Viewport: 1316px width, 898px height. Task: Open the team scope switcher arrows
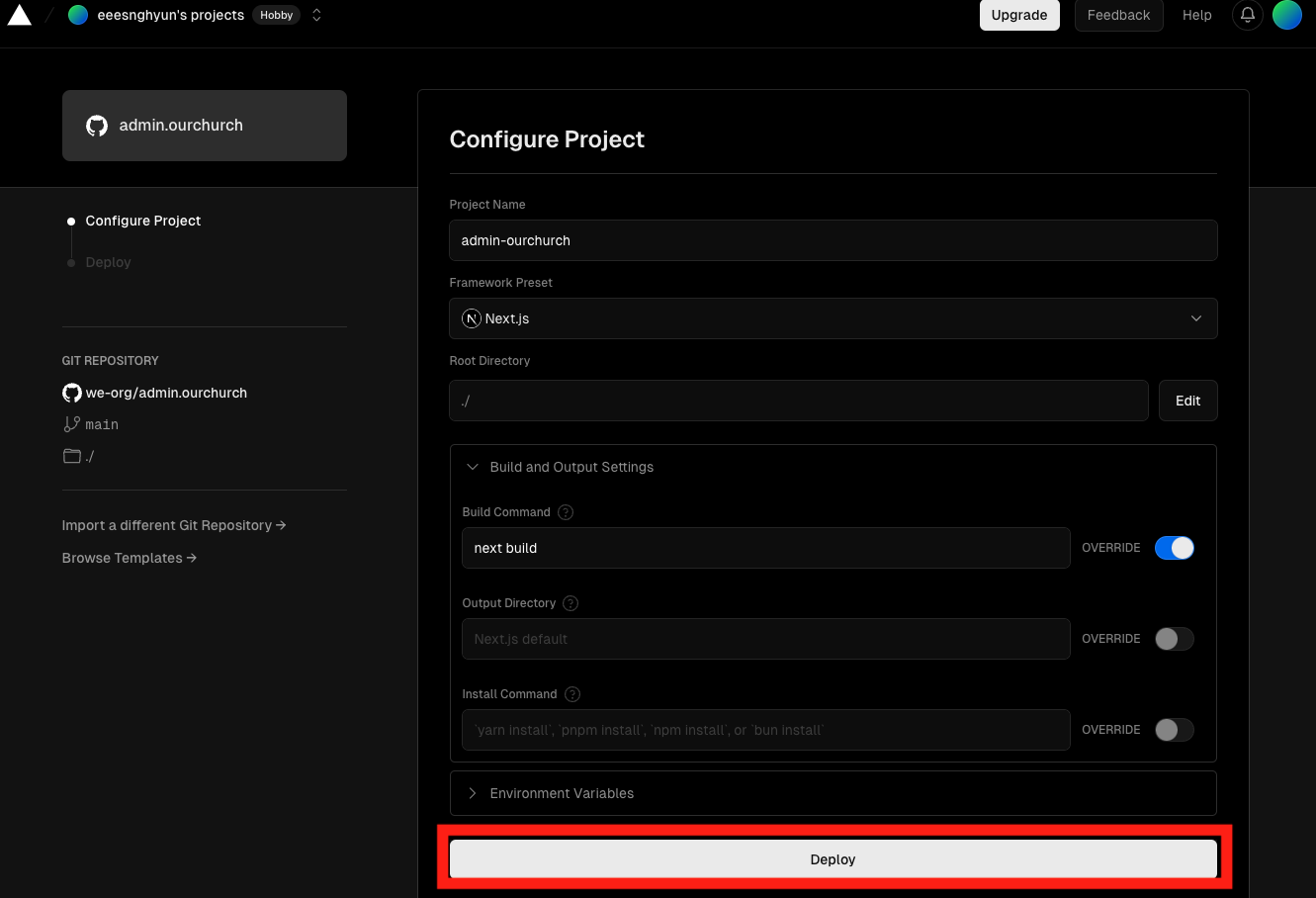tap(316, 15)
